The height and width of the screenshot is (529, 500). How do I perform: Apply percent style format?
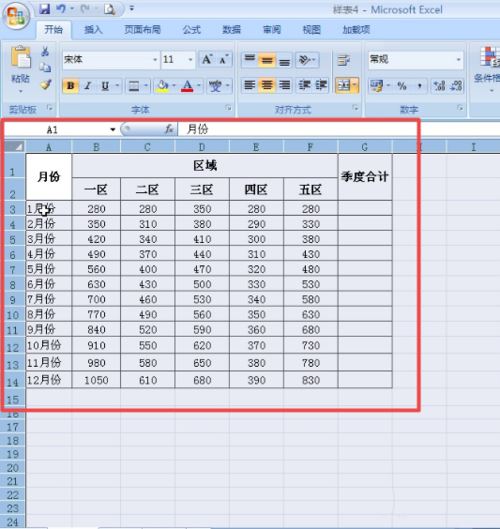pos(401,86)
